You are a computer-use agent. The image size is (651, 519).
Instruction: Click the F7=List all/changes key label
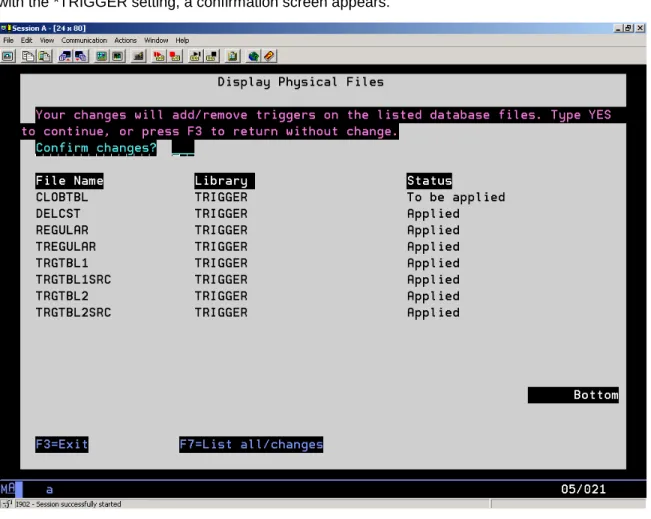tap(251, 445)
